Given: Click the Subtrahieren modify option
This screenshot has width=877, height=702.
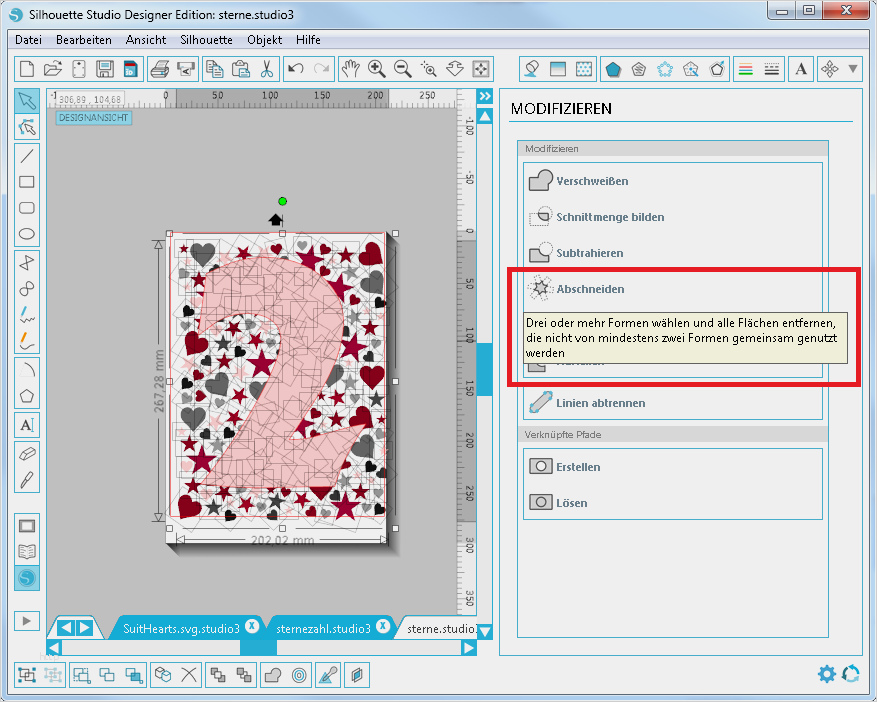Looking at the screenshot, I should pyautogui.click(x=589, y=253).
